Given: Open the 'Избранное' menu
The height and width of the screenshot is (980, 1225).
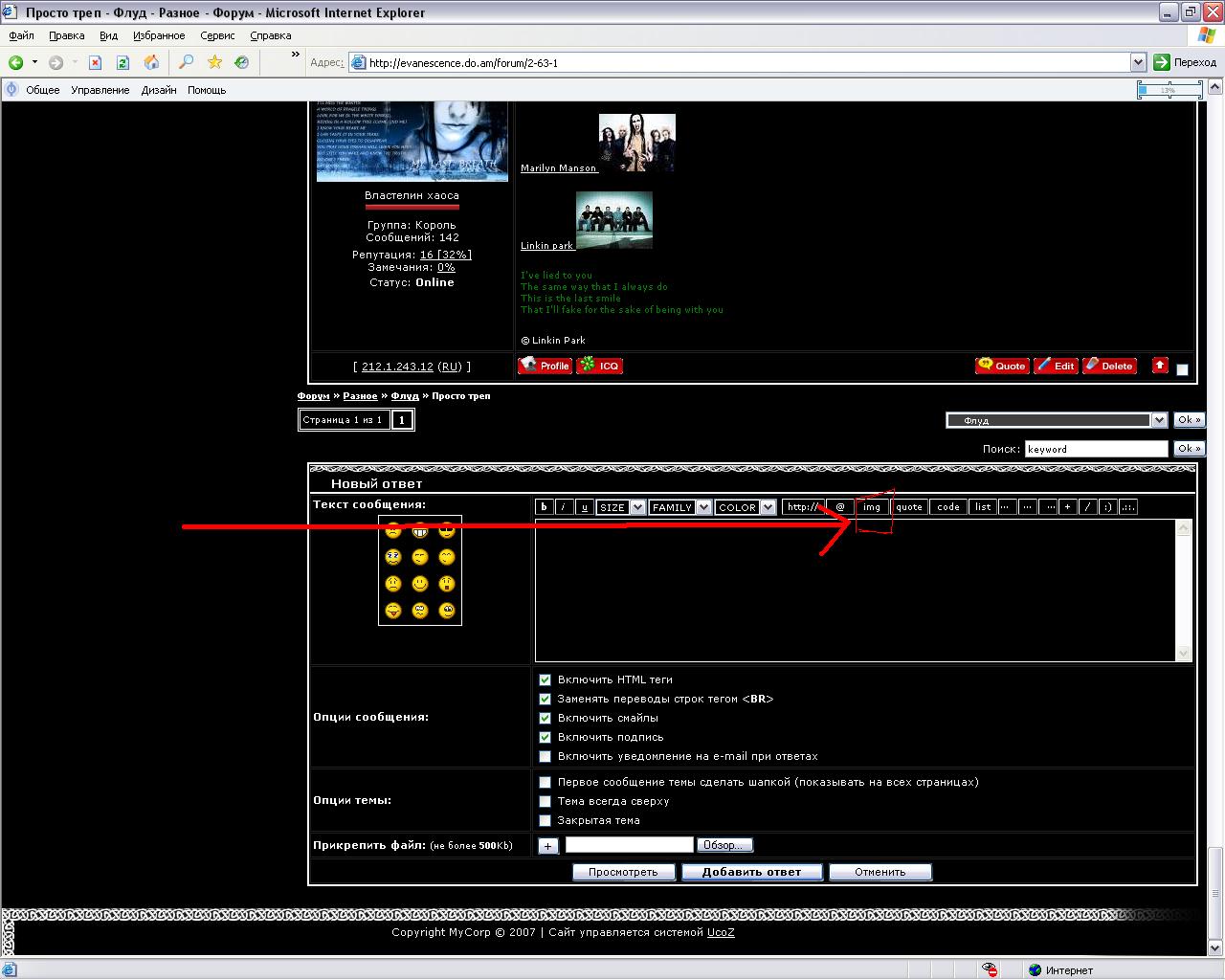Looking at the screenshot, I should point(159,35).
